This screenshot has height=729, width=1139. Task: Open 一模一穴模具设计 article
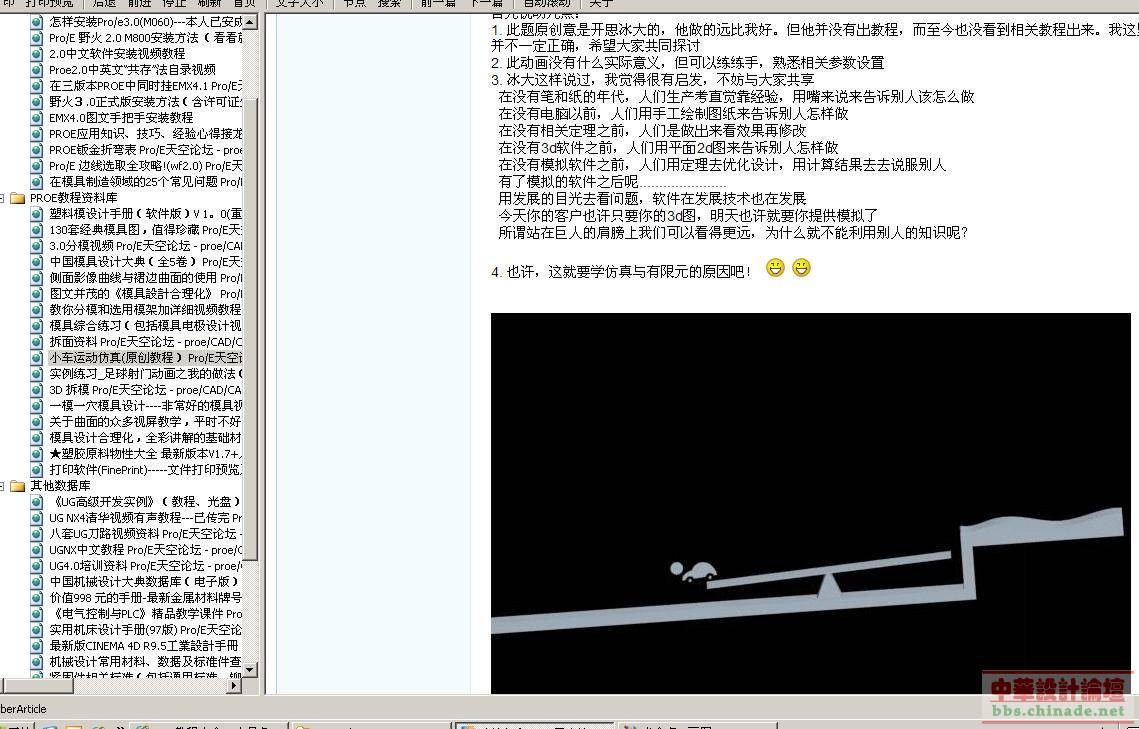145,405
